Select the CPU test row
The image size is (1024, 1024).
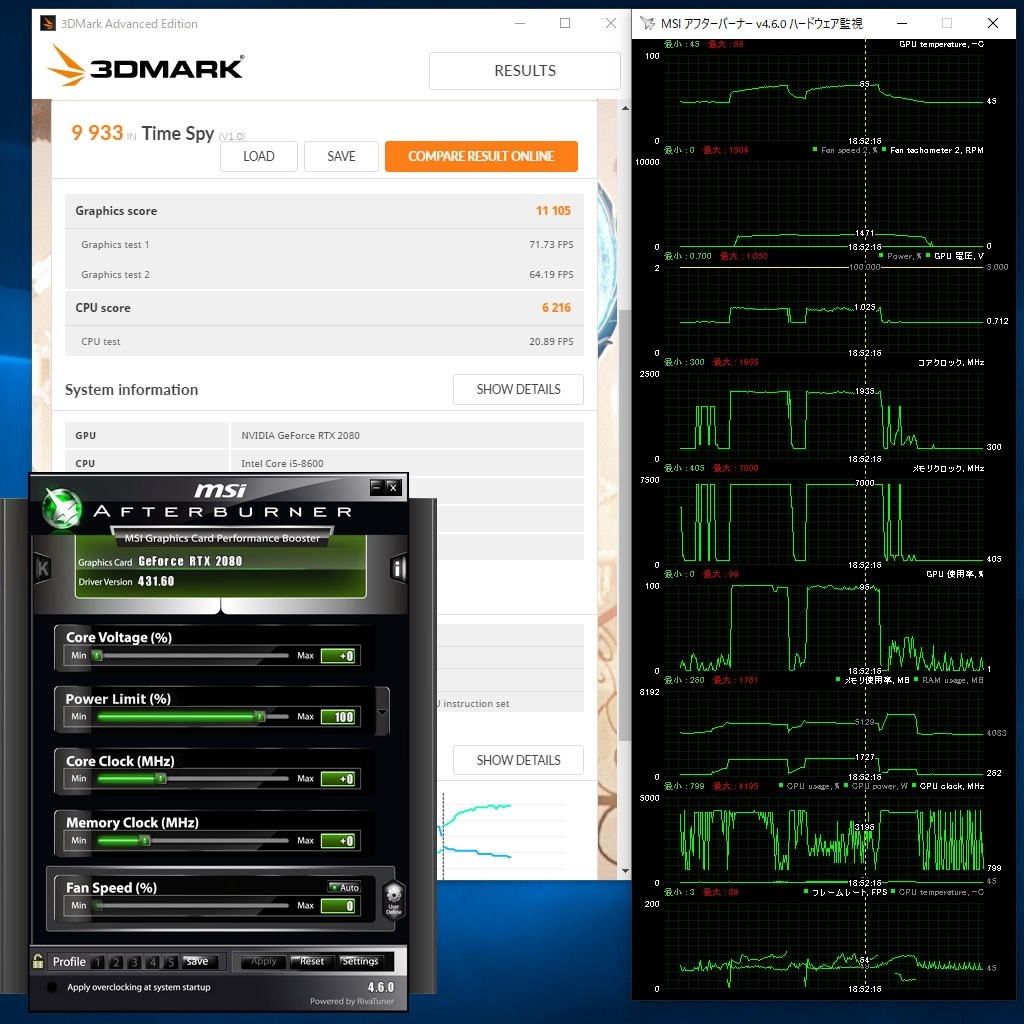pos(324,341)
